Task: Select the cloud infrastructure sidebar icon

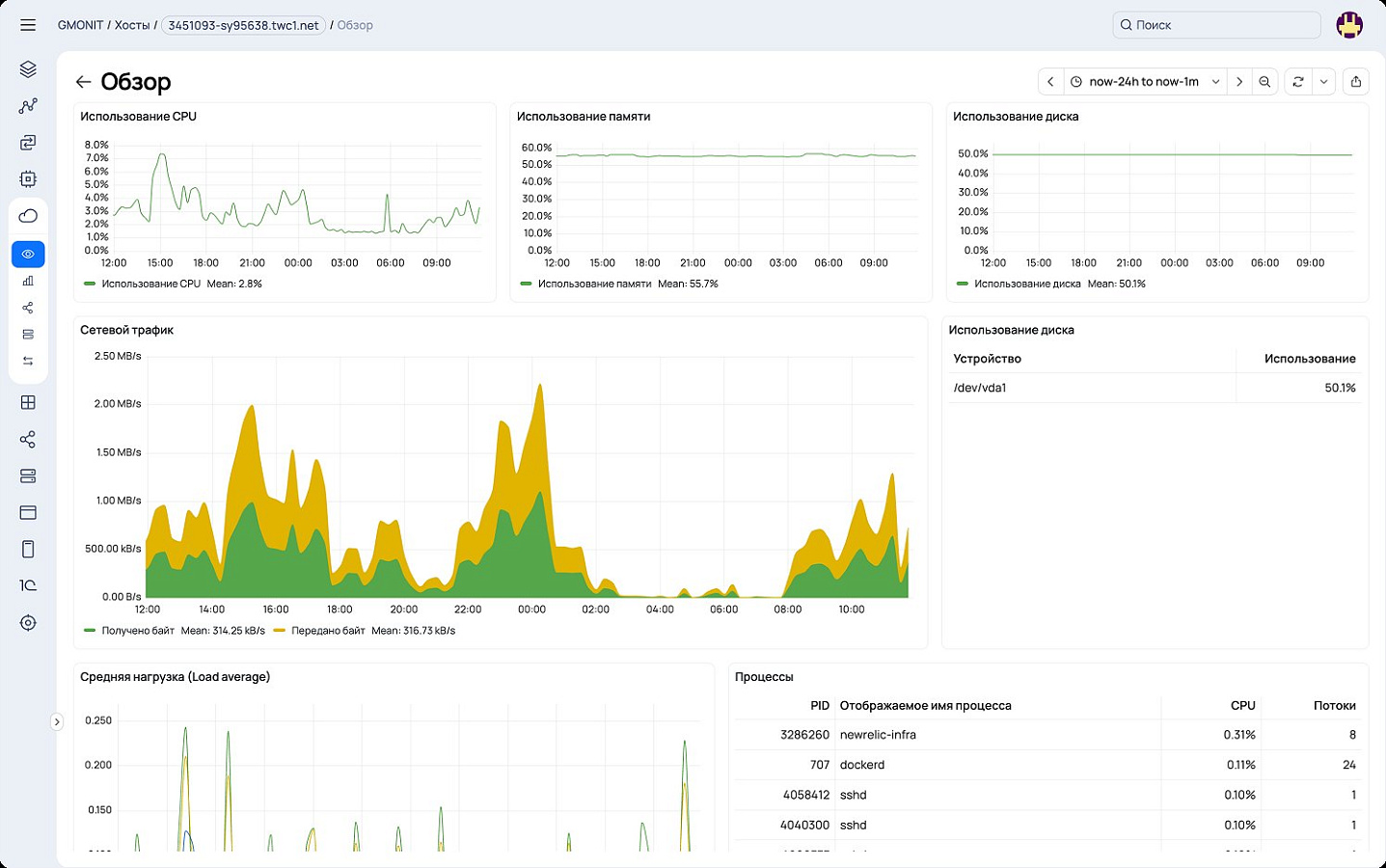Action: point(28,216)
